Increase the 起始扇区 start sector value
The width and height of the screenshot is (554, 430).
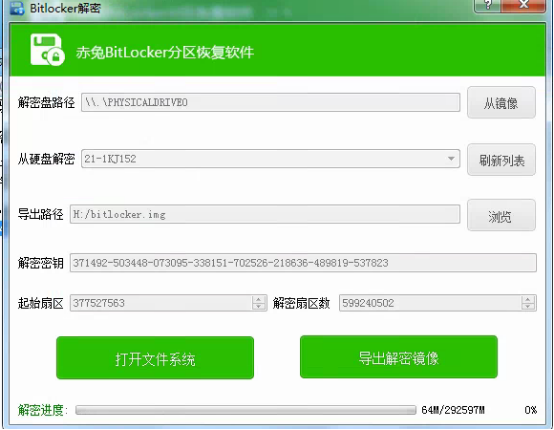259,299
